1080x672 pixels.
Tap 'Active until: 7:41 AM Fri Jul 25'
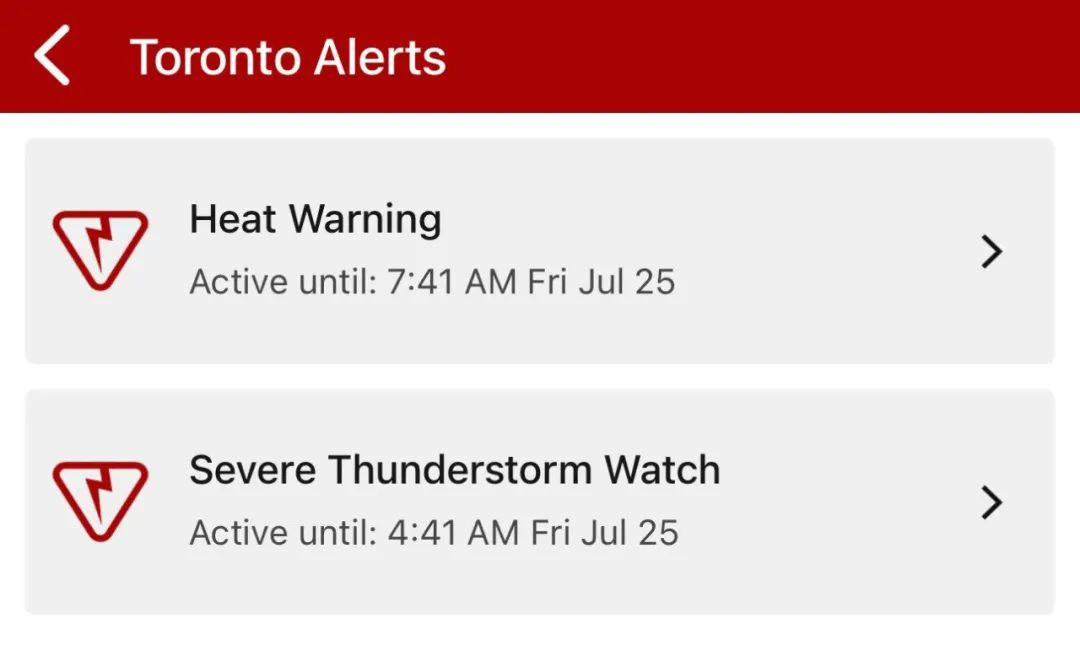click(433, 282)
